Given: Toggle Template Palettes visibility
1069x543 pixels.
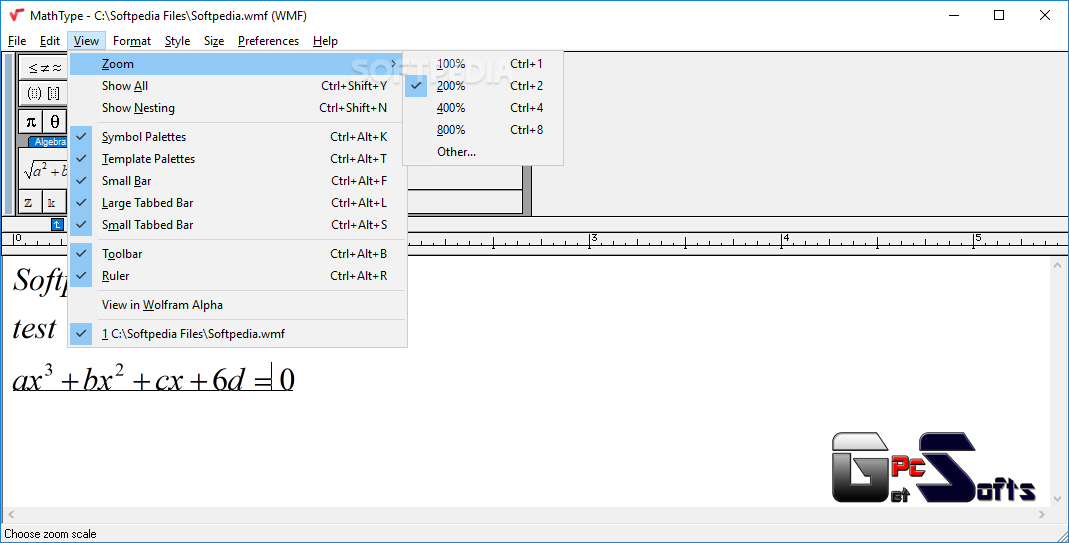Looking at the screenshot, I should (x=239, y=159).
